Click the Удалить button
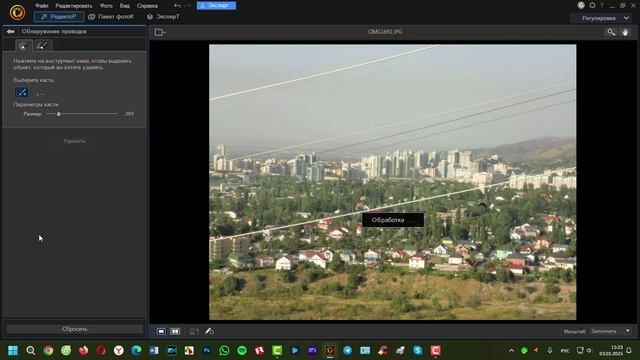640x360 pixels. click(x=74, y=141)
